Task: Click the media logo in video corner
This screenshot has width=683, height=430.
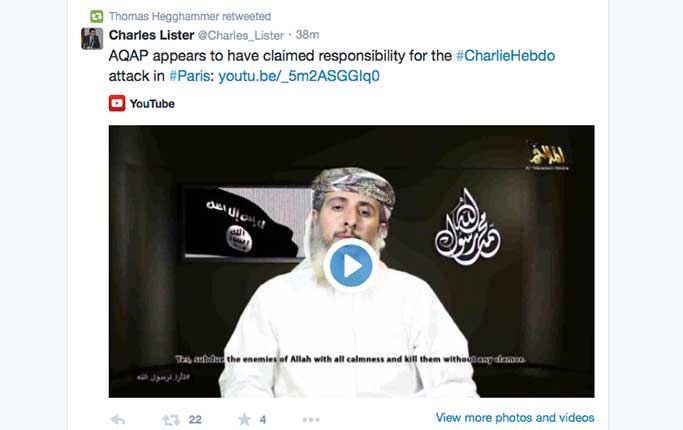Action: point(547,156)
